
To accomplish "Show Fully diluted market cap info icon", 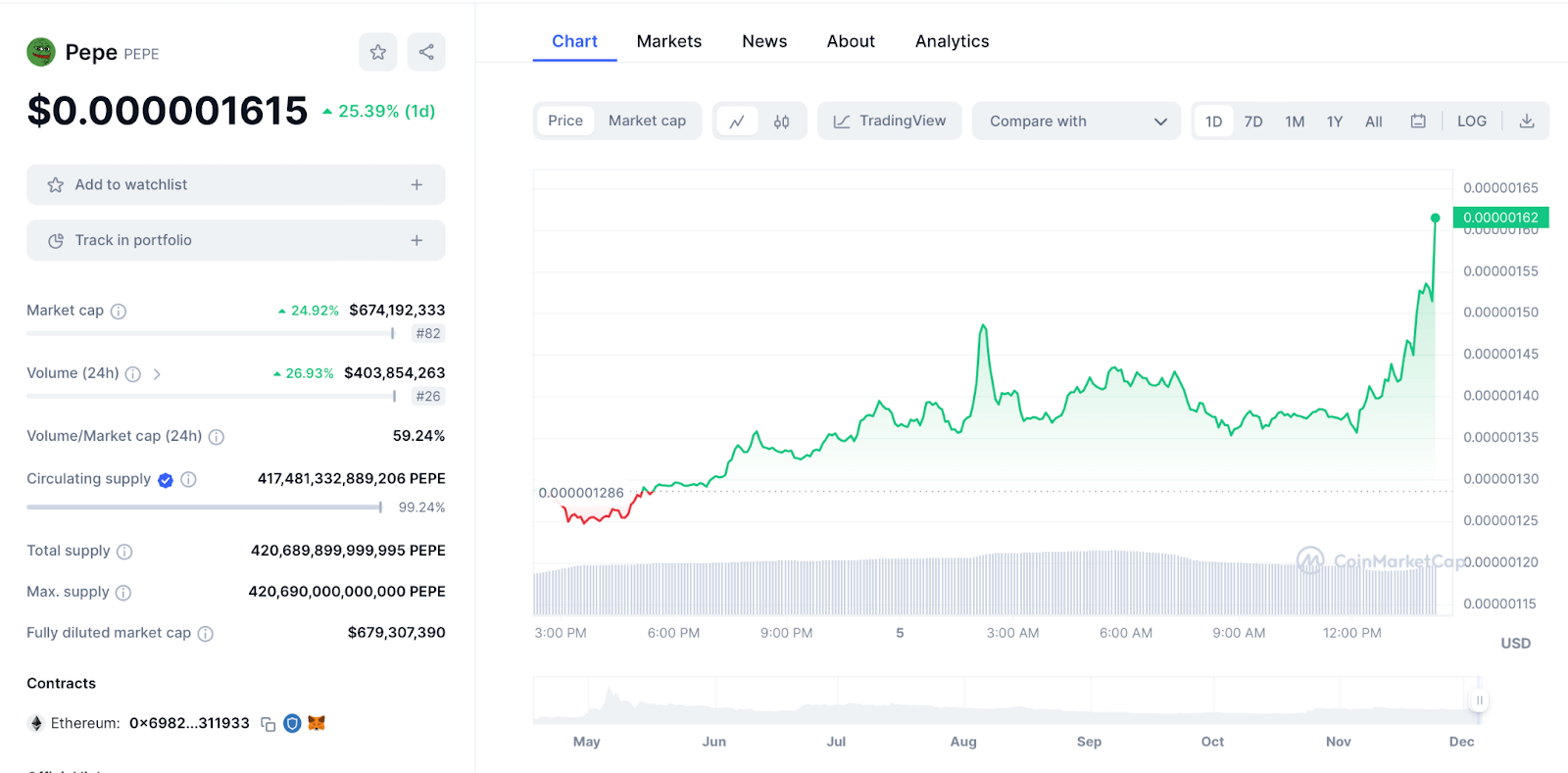I will pos(206,634).
